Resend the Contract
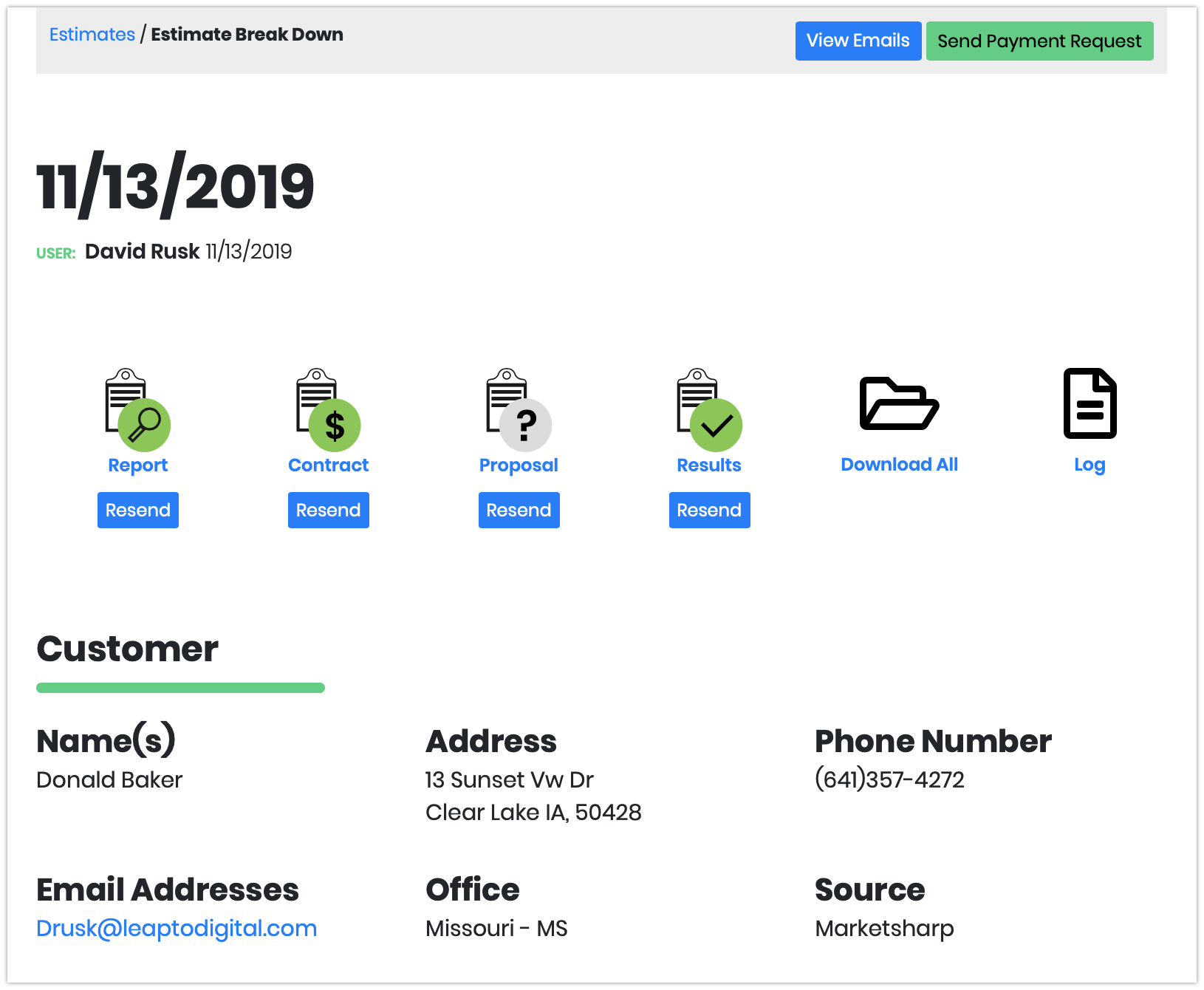This screenshot has width=1204, height=990. pos(329,511)
